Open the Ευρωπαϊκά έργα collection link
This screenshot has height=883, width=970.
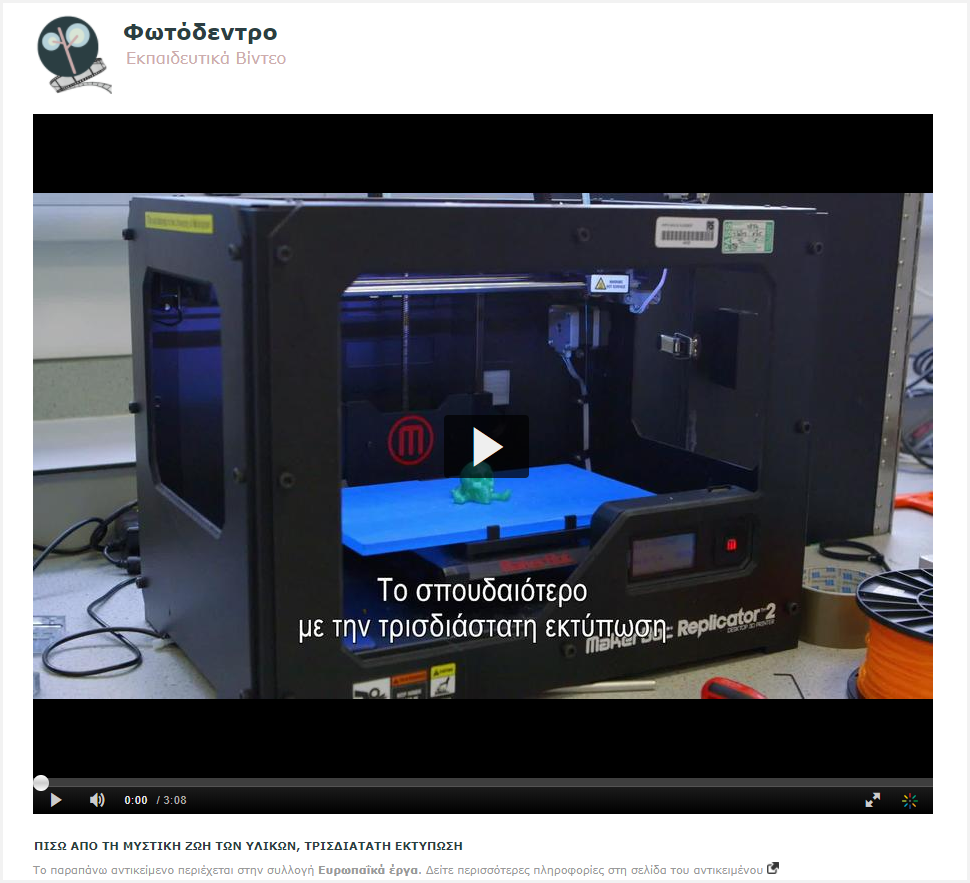click(369, 870)
